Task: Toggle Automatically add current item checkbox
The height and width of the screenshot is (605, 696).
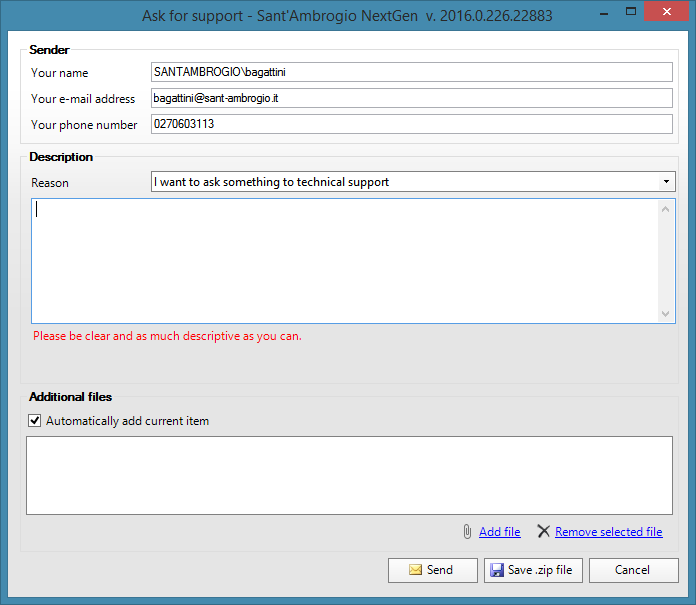Action: point(35,420)
